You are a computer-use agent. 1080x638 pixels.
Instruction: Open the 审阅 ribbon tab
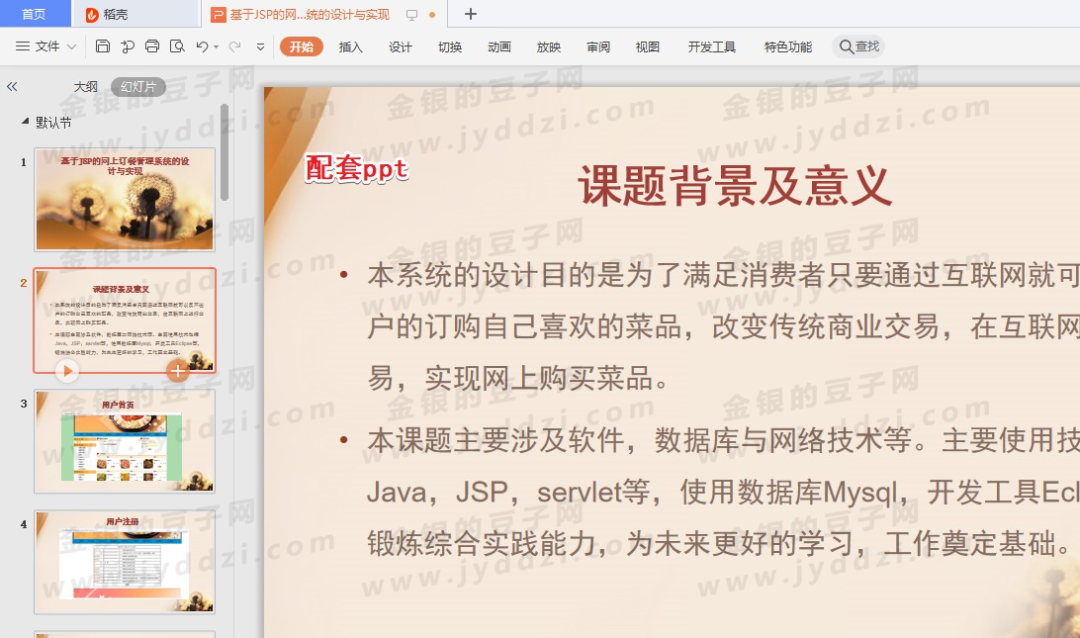599,47
